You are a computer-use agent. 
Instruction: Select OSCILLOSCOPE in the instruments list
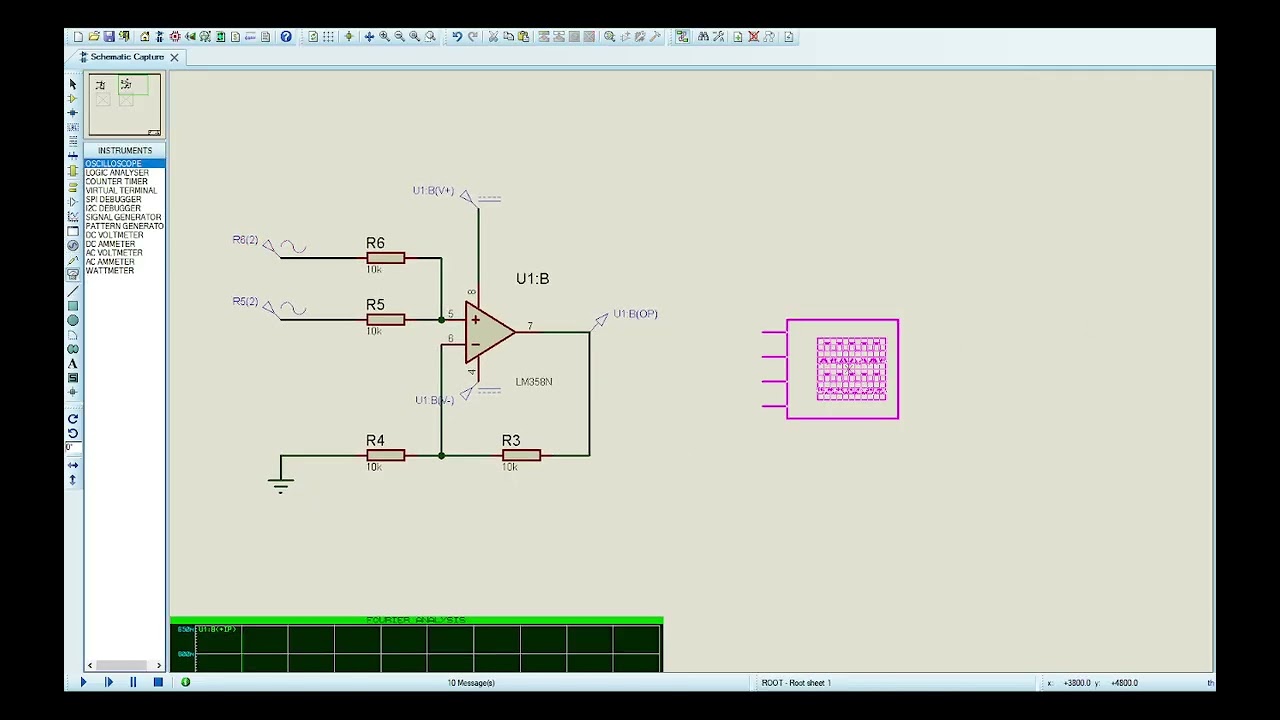point(124,163)
